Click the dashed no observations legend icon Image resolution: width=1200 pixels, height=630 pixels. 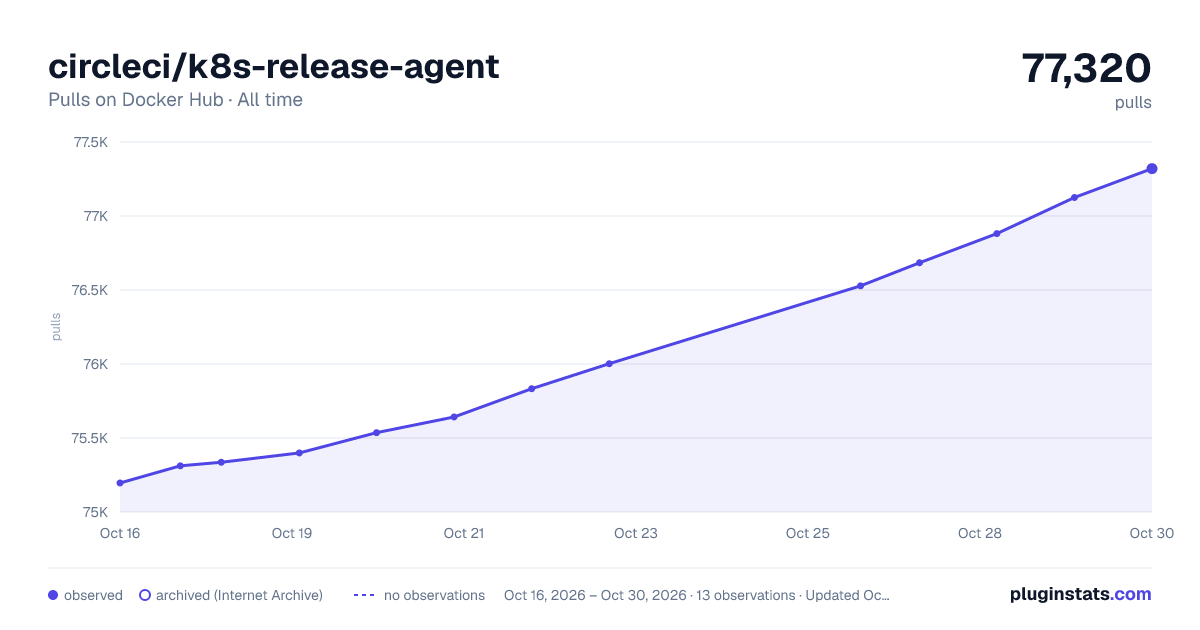[x=364, y=595]
